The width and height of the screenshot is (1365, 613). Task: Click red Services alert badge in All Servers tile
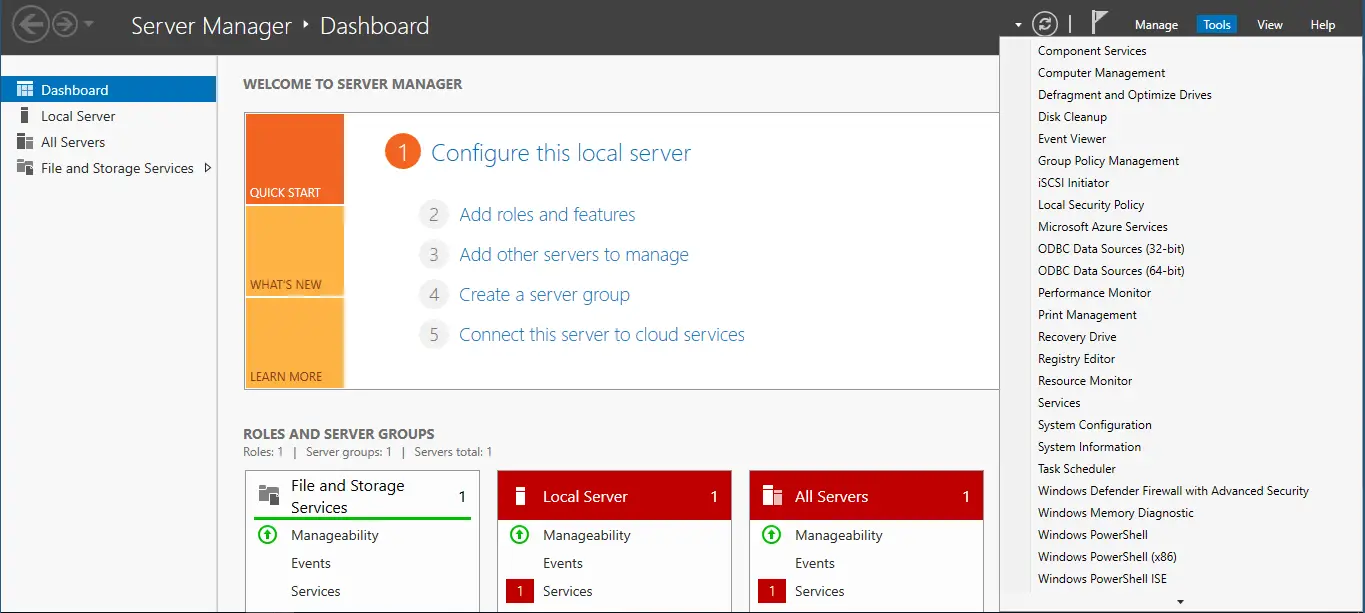coord(771,591)
